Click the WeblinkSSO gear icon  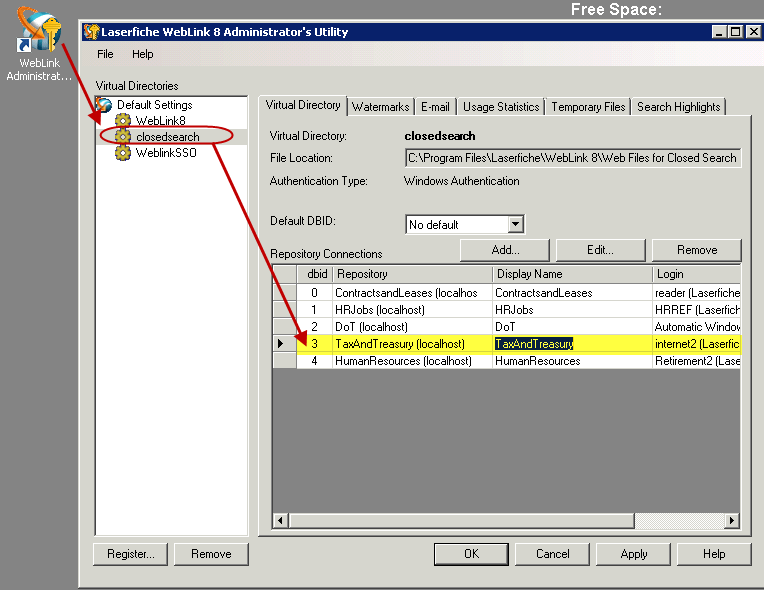coord(123,152)
